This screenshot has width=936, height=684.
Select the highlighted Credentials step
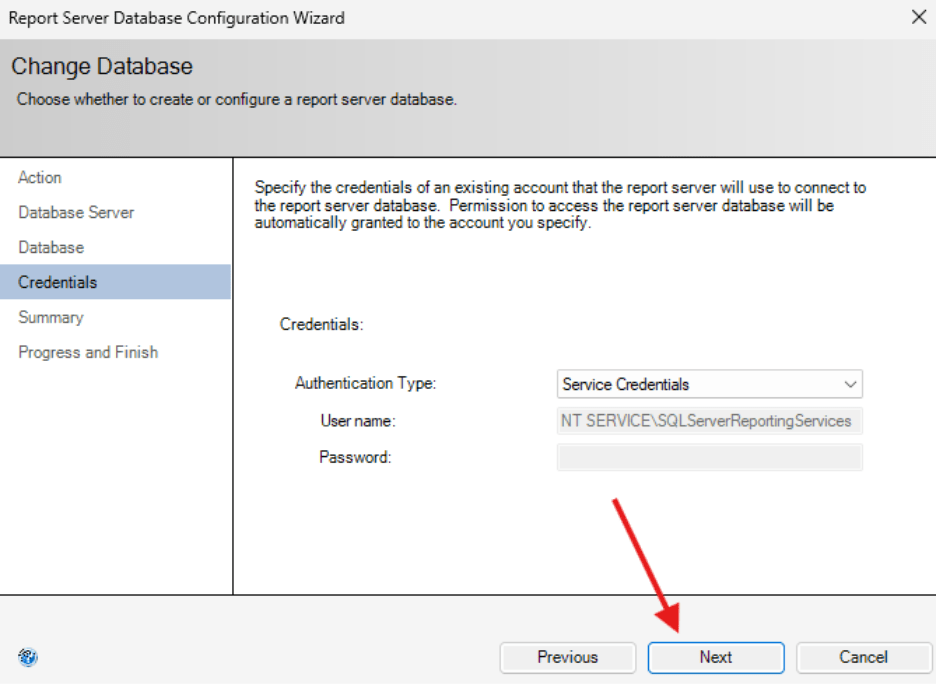(58, 282)
